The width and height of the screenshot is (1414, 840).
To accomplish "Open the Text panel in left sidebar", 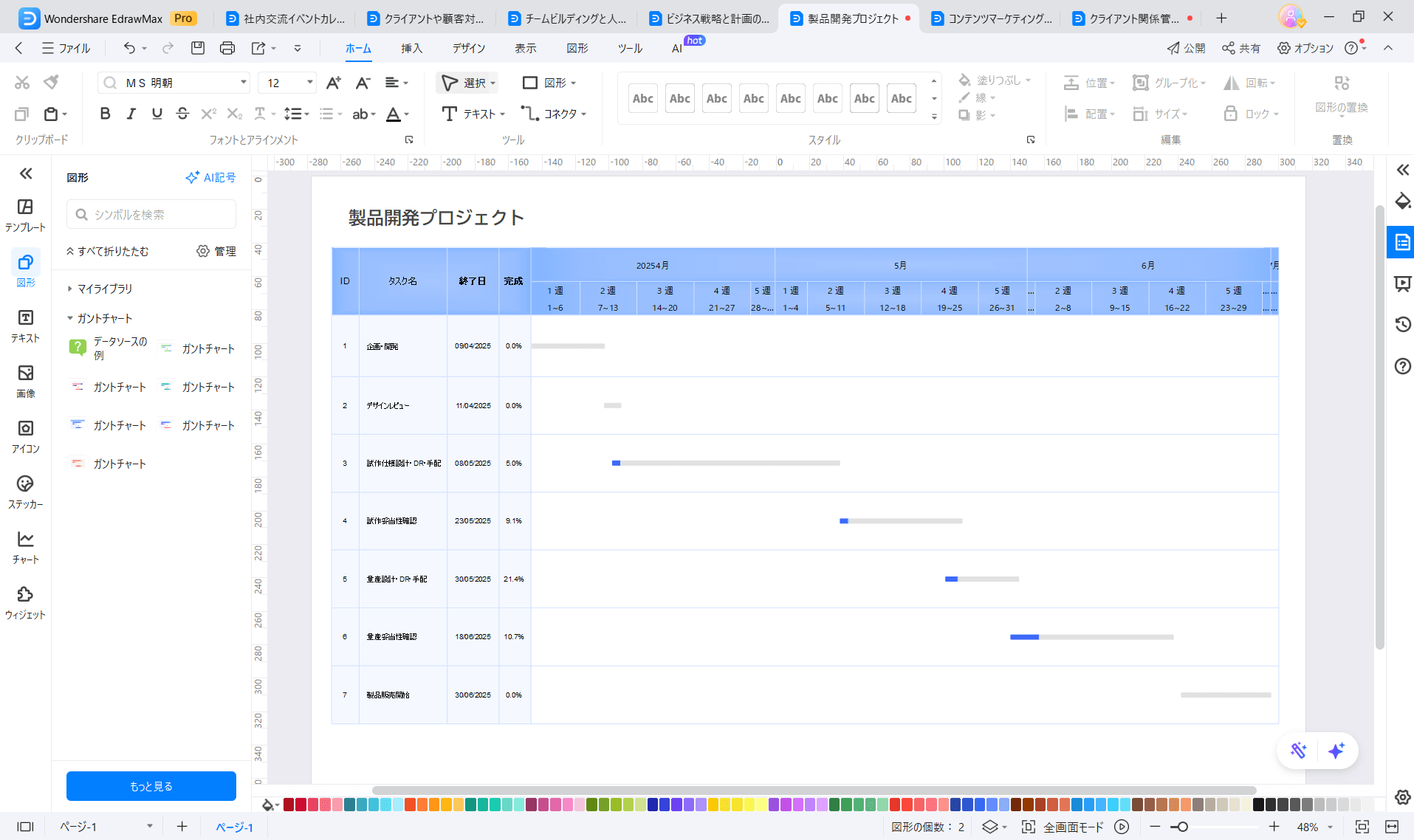I will (25, 326).
